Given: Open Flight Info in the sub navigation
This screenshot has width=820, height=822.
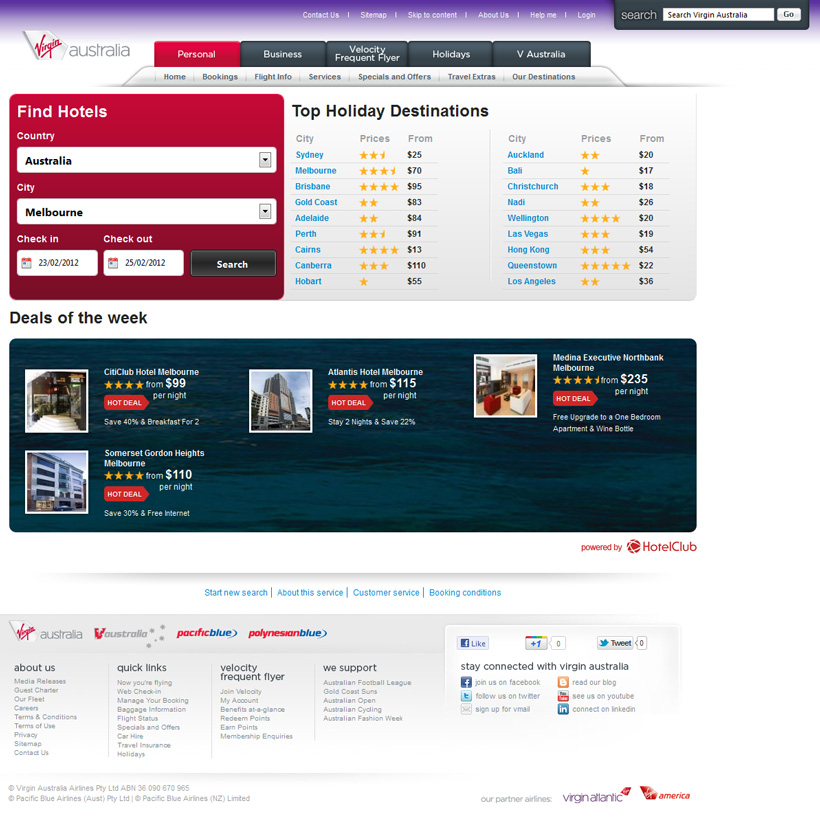Looking at the screenshot, I should [273, 77].
